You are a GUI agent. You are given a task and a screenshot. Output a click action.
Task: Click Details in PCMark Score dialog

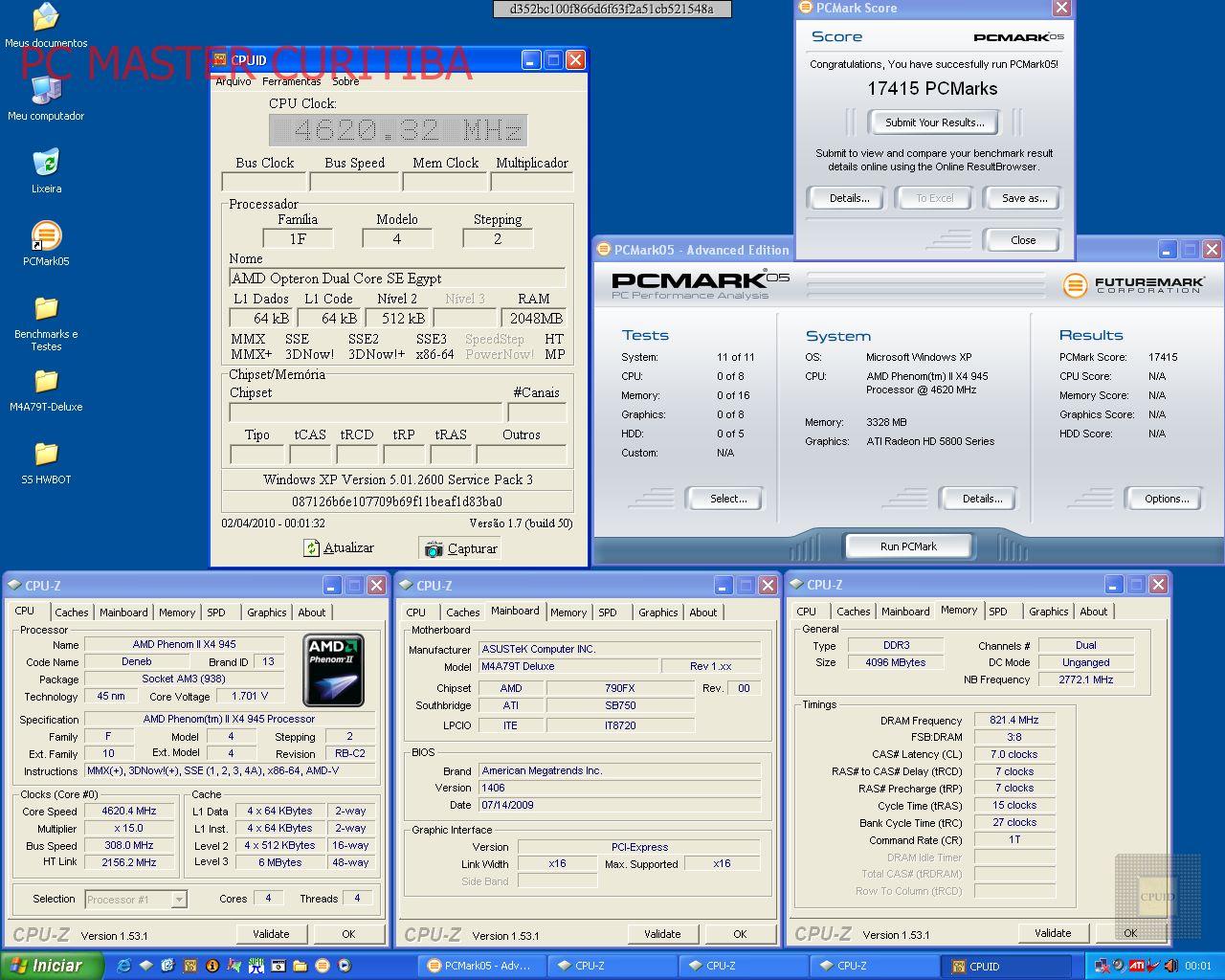(x=849, y=198)
